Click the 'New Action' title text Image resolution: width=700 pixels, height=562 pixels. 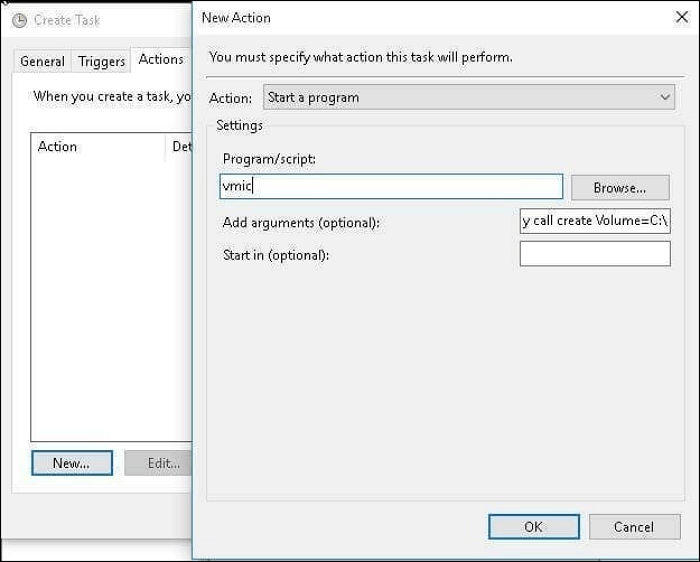[236, 18]
